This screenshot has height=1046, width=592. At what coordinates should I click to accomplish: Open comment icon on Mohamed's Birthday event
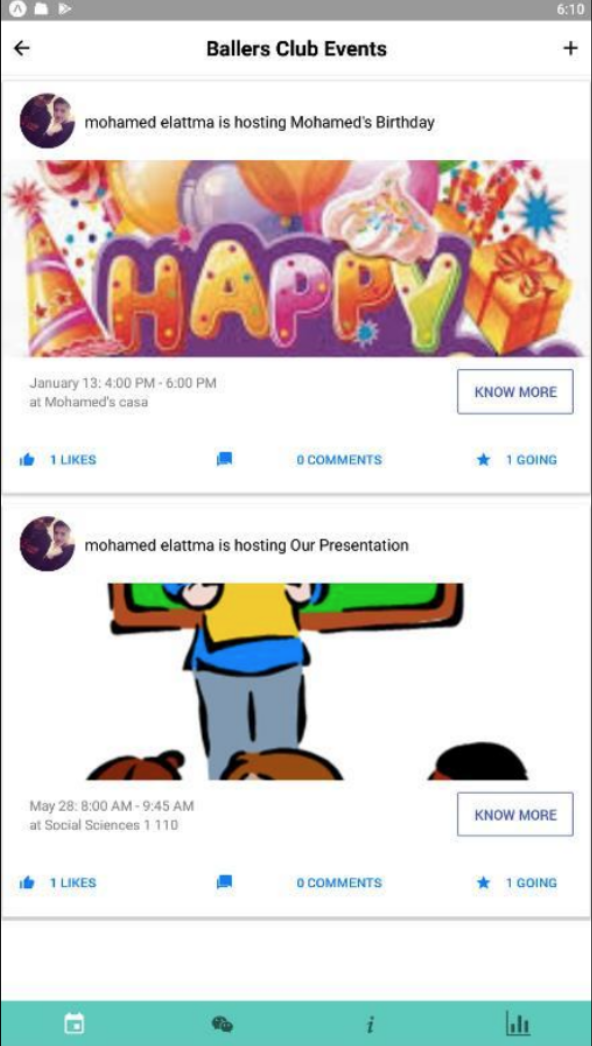pyautogui.click(x=225, y=459)
